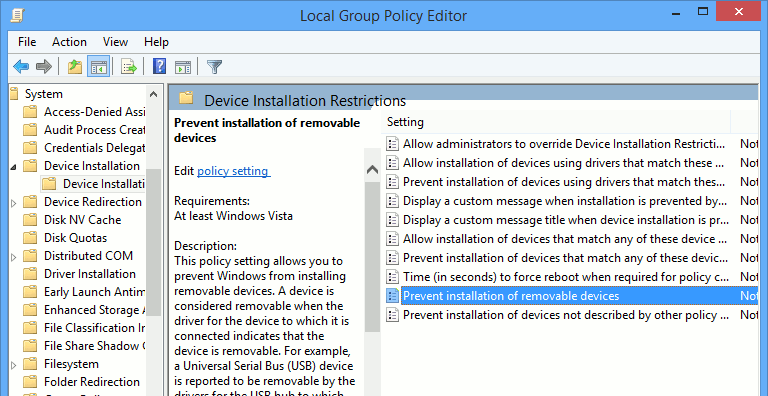Viewport: 768px width, 396px height.
Task: Click the description pane scroll-up arrow
Action: [372, 170]
